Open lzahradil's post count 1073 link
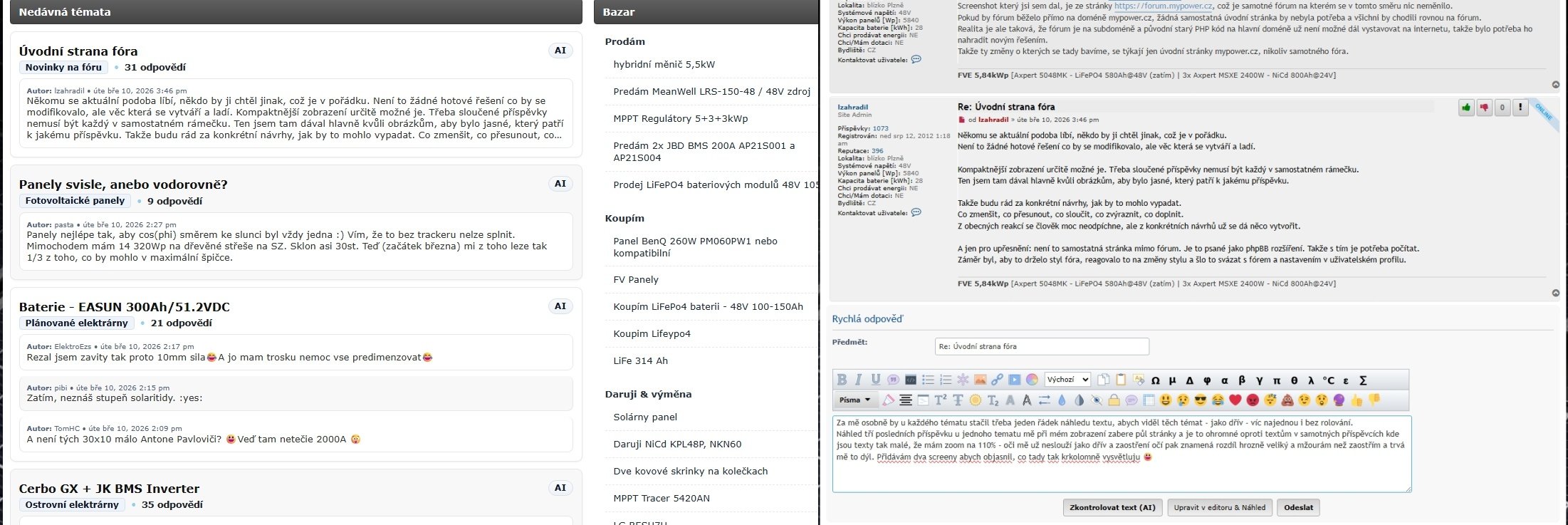 click(x=880, y=129)
